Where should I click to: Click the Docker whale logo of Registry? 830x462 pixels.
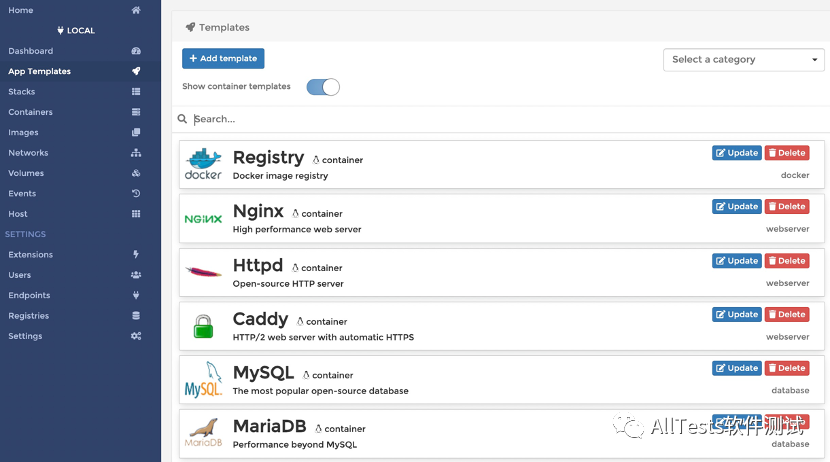(x=203, y=164)
